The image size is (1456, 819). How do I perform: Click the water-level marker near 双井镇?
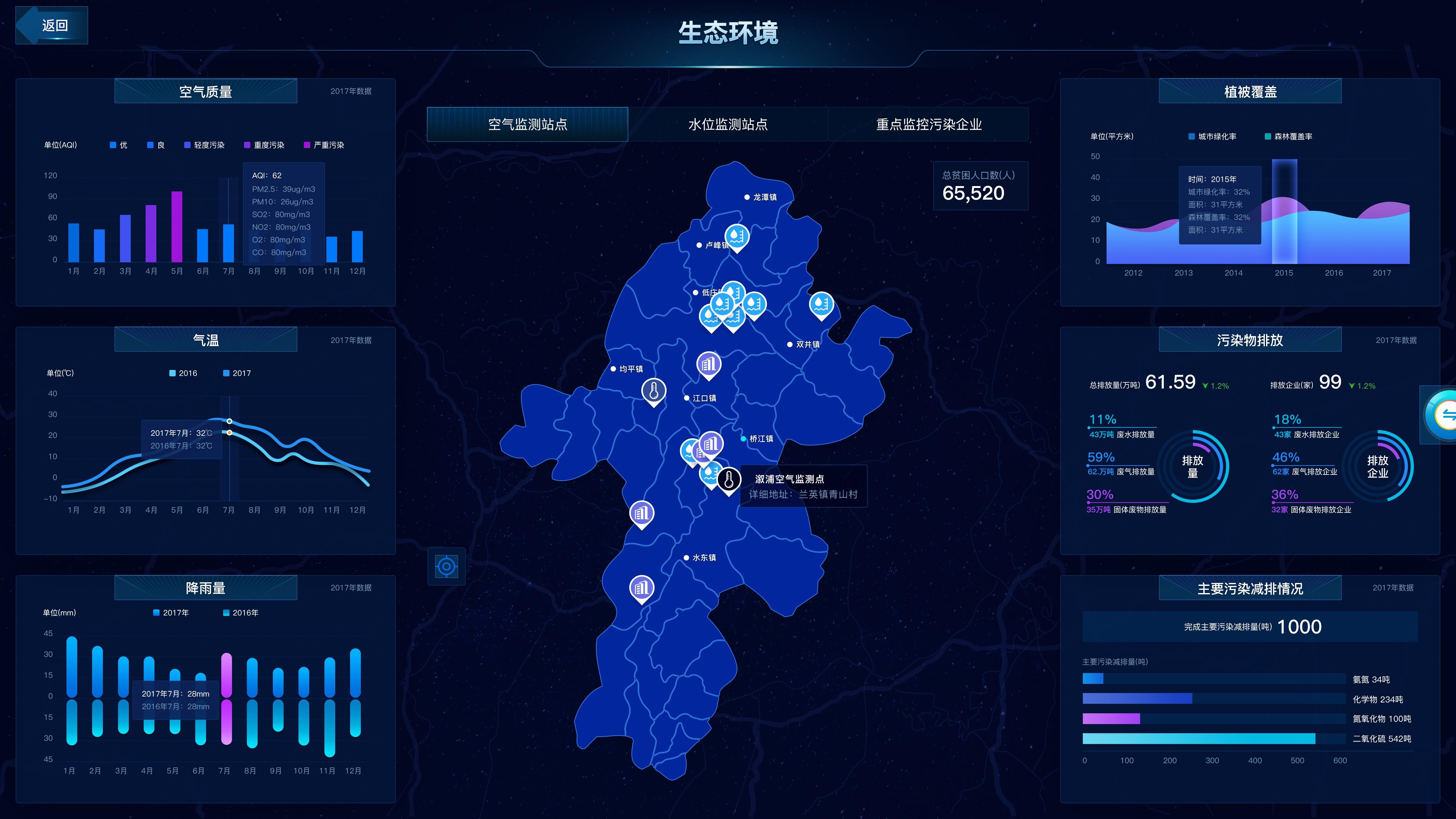[x=821, y=304]
